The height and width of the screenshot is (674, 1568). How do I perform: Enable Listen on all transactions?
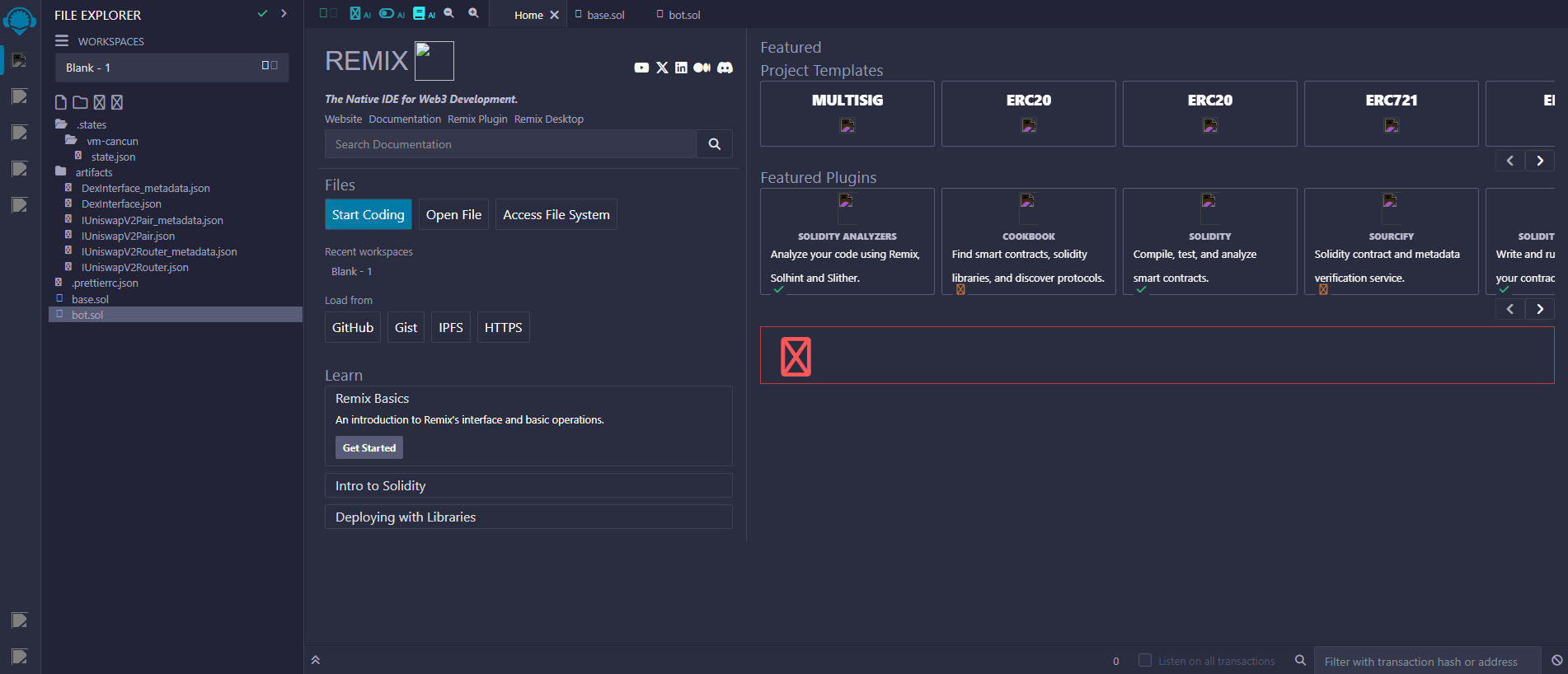pos(1145,660)
